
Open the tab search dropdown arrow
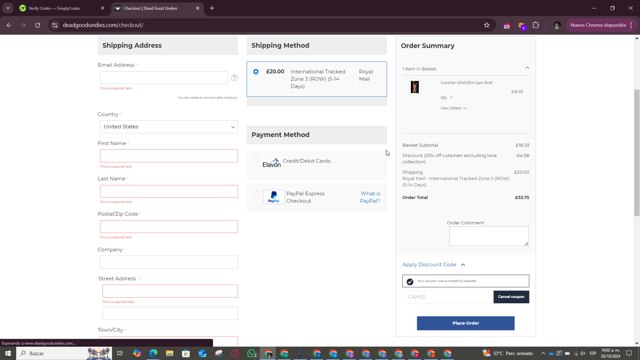tap(8, 8)
